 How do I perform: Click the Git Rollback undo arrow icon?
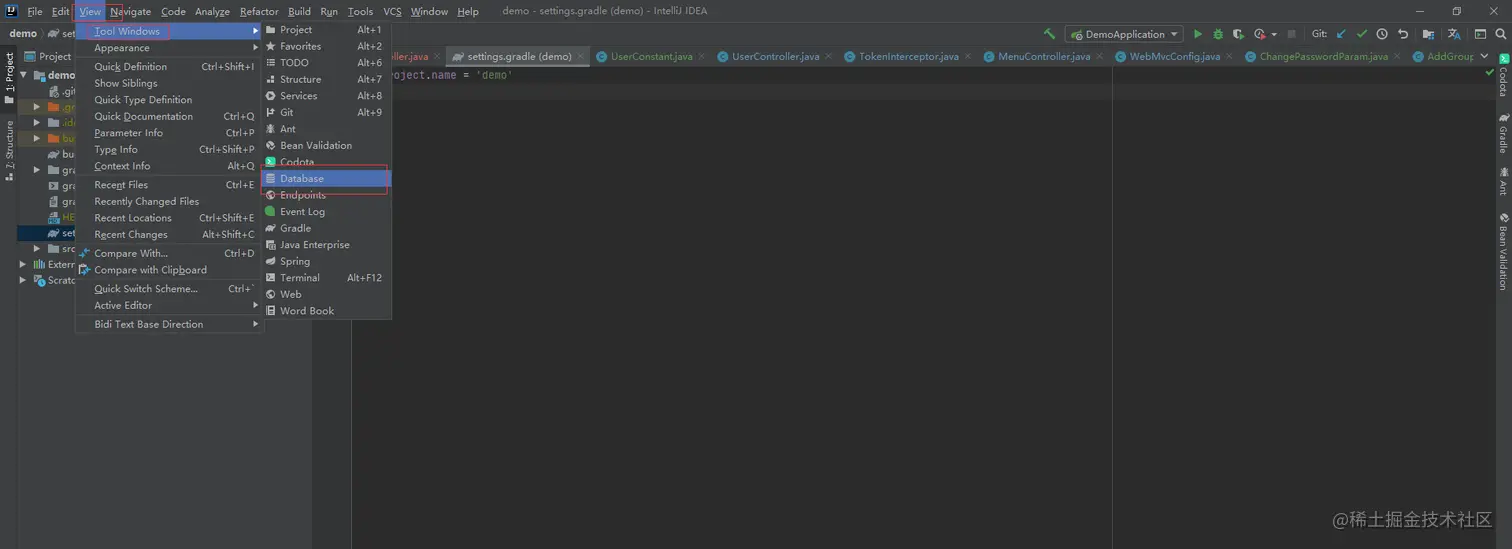coord(1403,34)
